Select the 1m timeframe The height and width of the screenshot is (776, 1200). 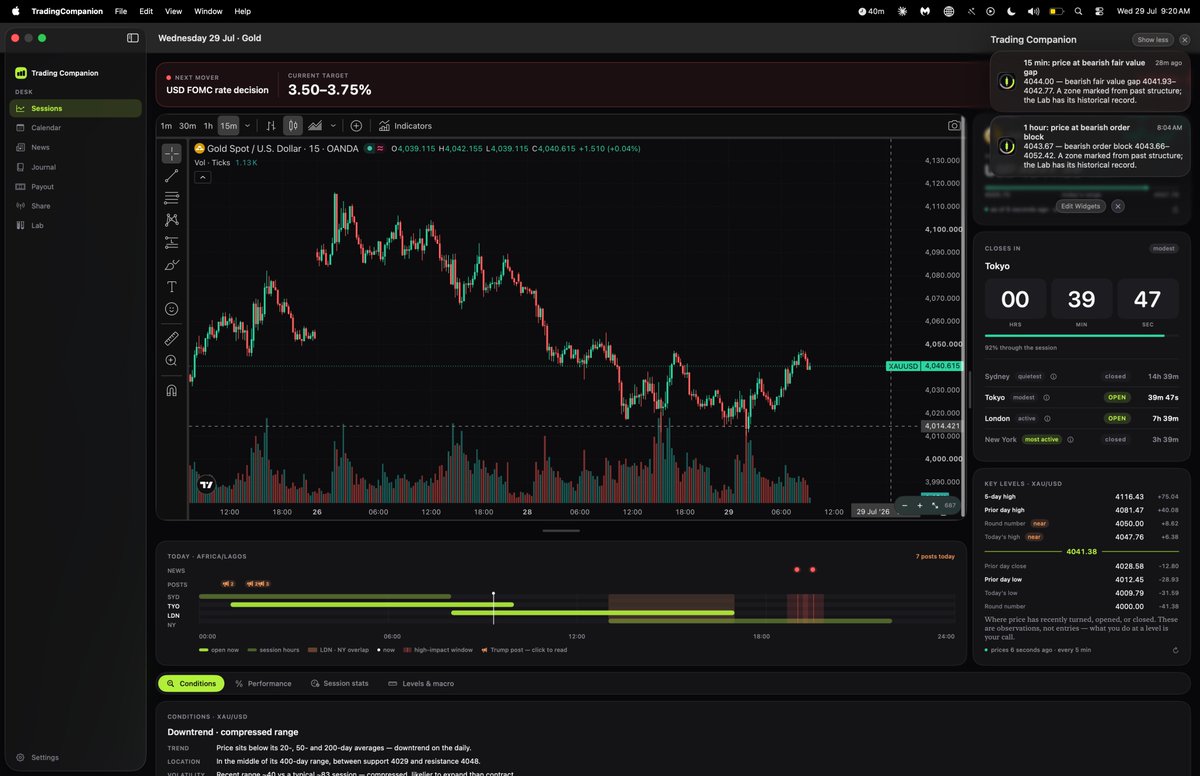click(x=166, y=126)
